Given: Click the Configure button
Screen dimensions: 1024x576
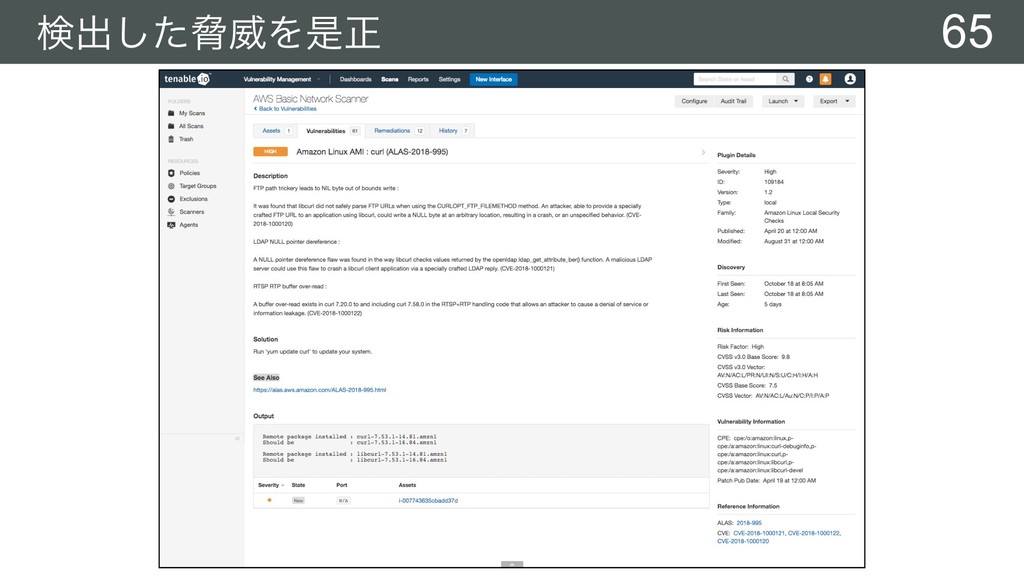Looking at the screenshot, I should coord(694,101).
